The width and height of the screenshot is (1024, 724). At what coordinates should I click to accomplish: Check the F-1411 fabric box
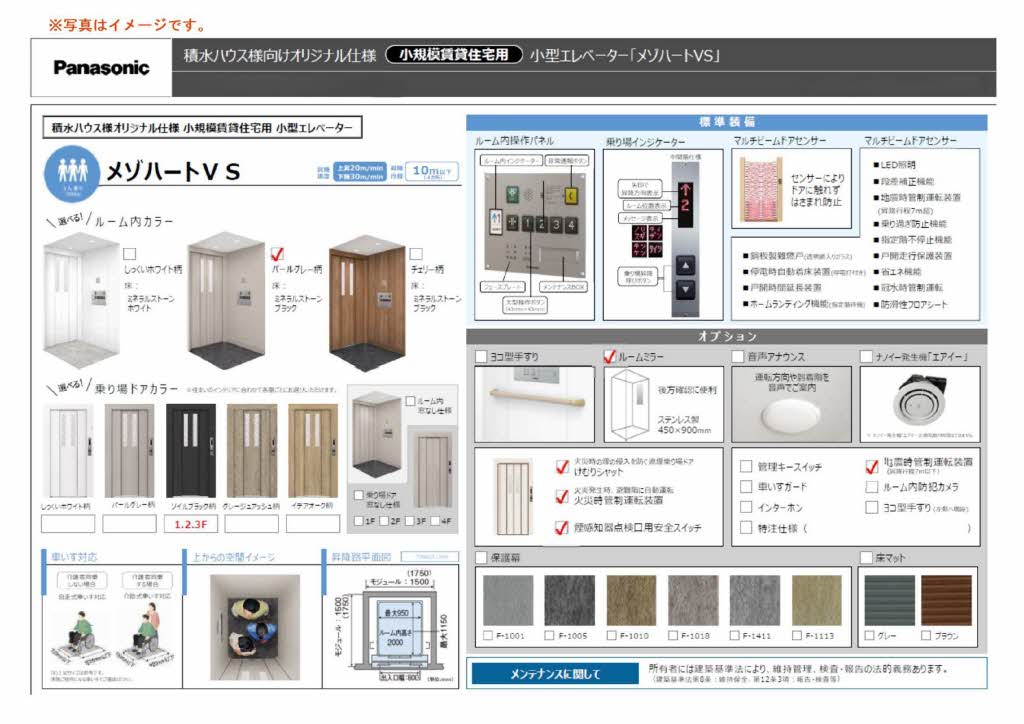click(734, 635)
